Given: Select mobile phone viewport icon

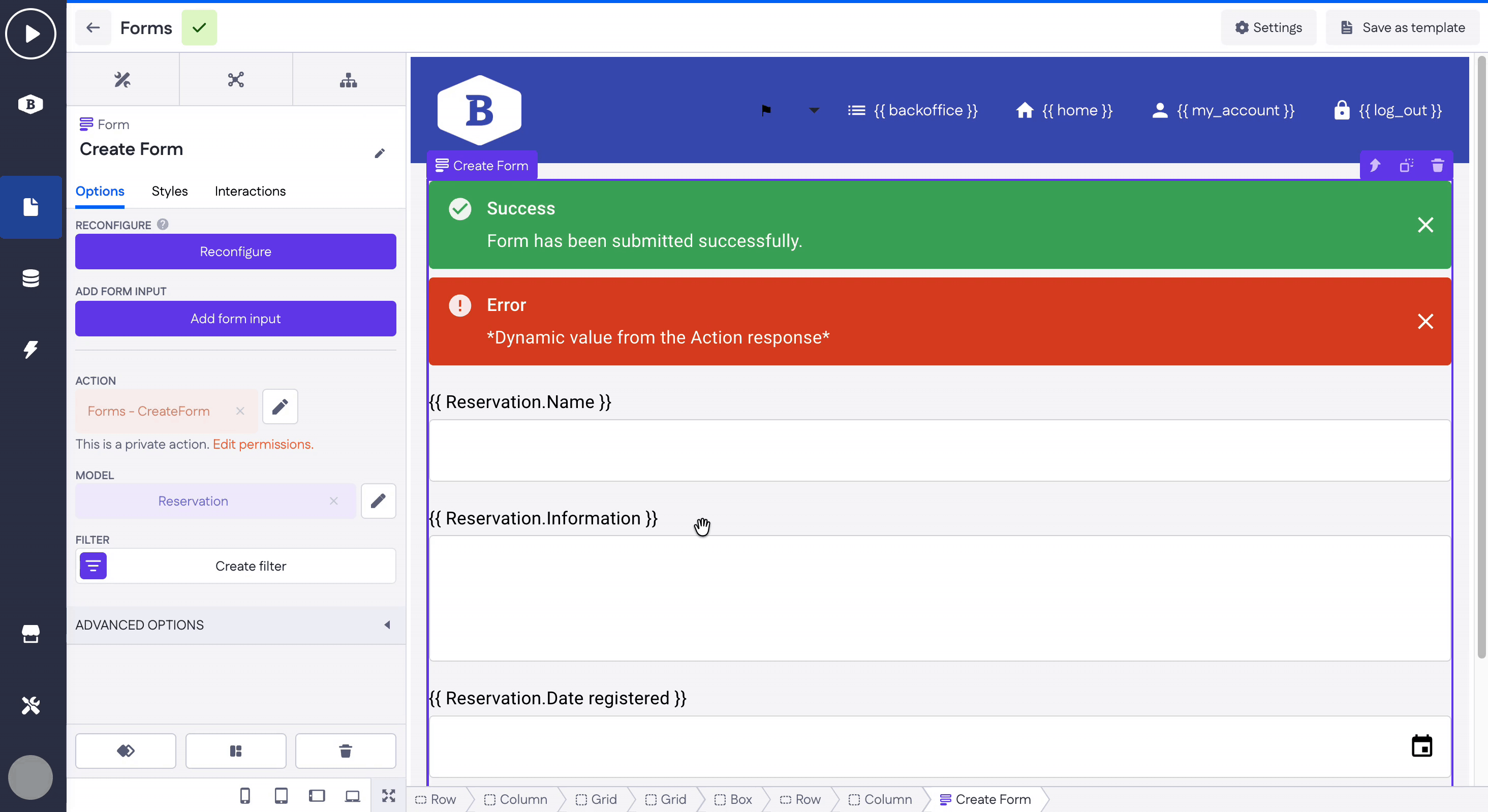Looking at the screenshot, I should (x=245, y=796).
